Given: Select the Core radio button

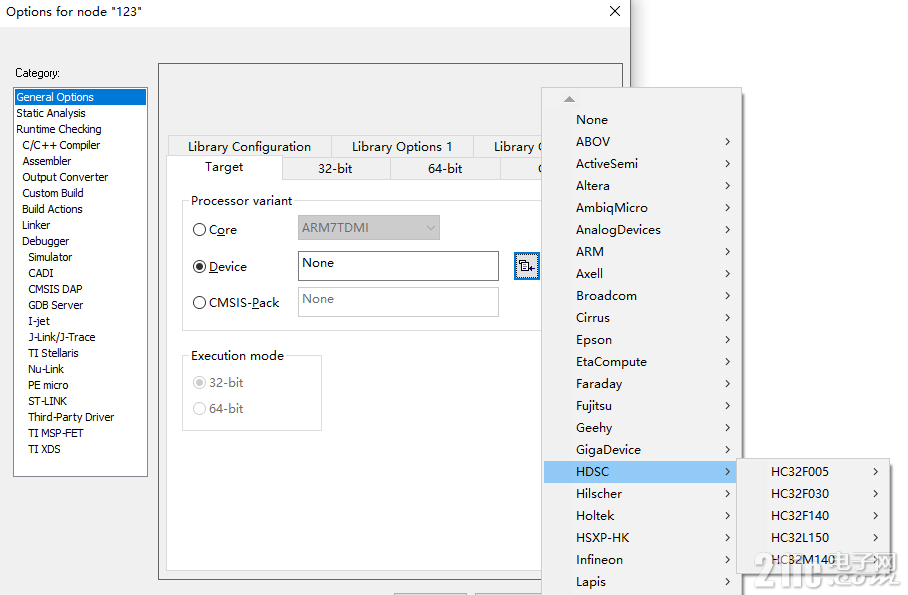Looking at the screenshot, I should point(199,229).
